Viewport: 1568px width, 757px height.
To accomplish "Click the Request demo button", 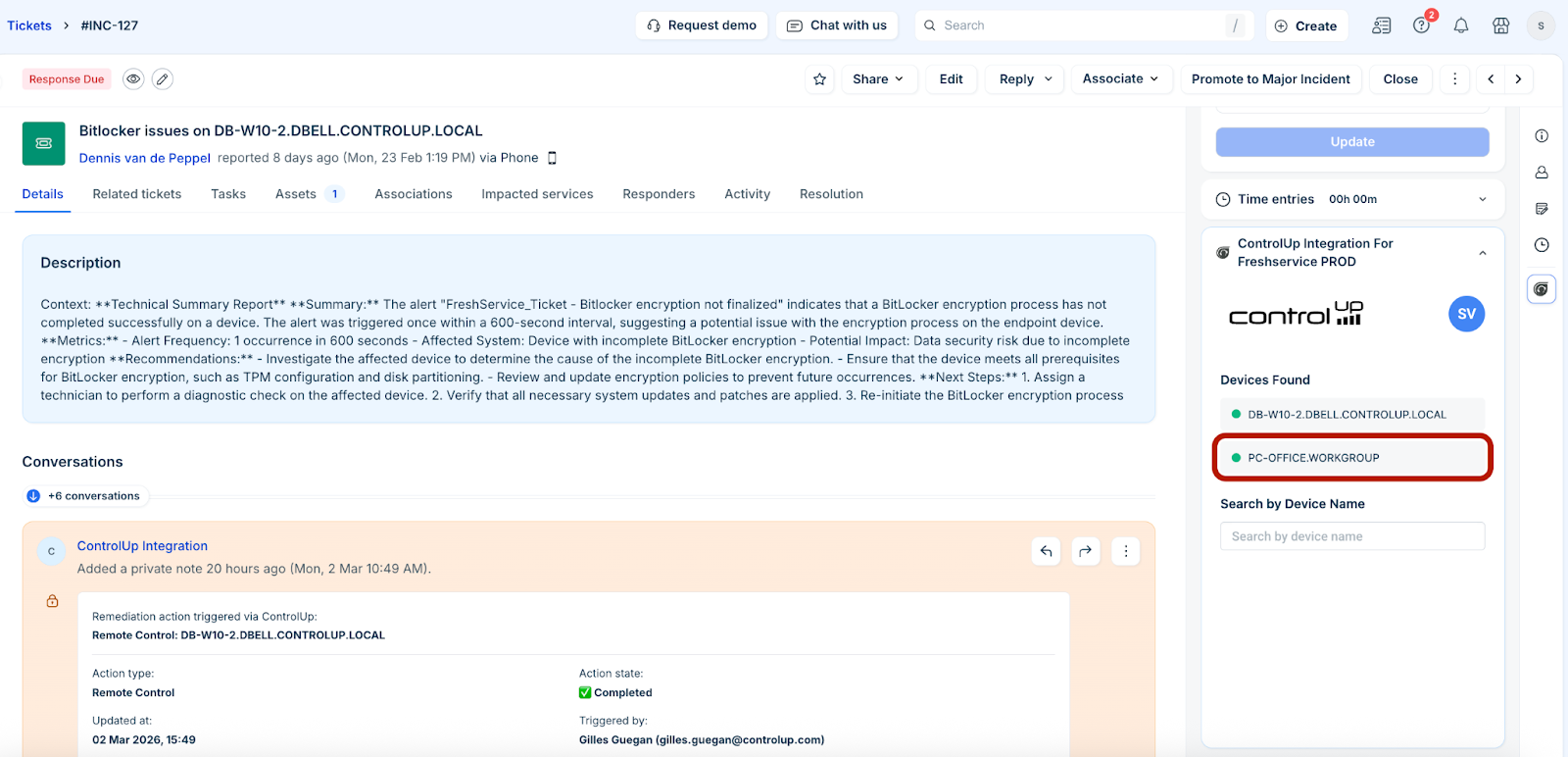I will (x=702, y=25).
